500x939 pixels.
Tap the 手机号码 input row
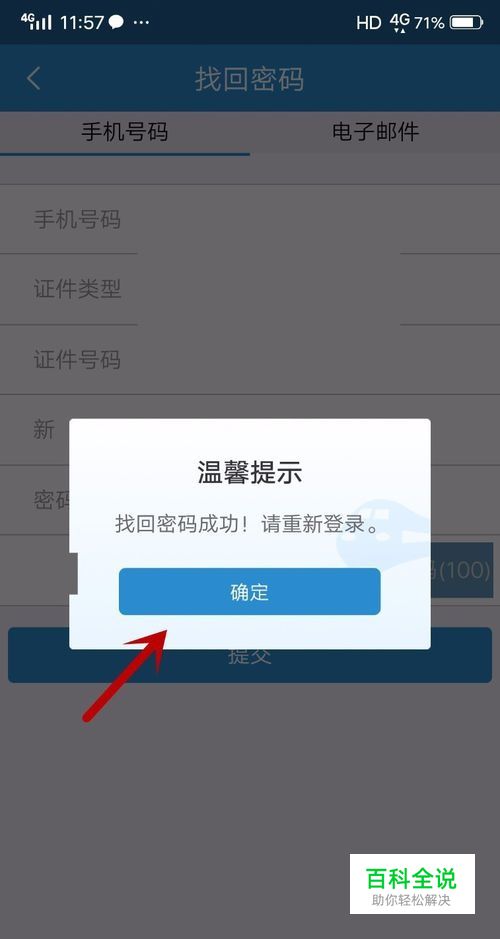[x=250, y=219]
